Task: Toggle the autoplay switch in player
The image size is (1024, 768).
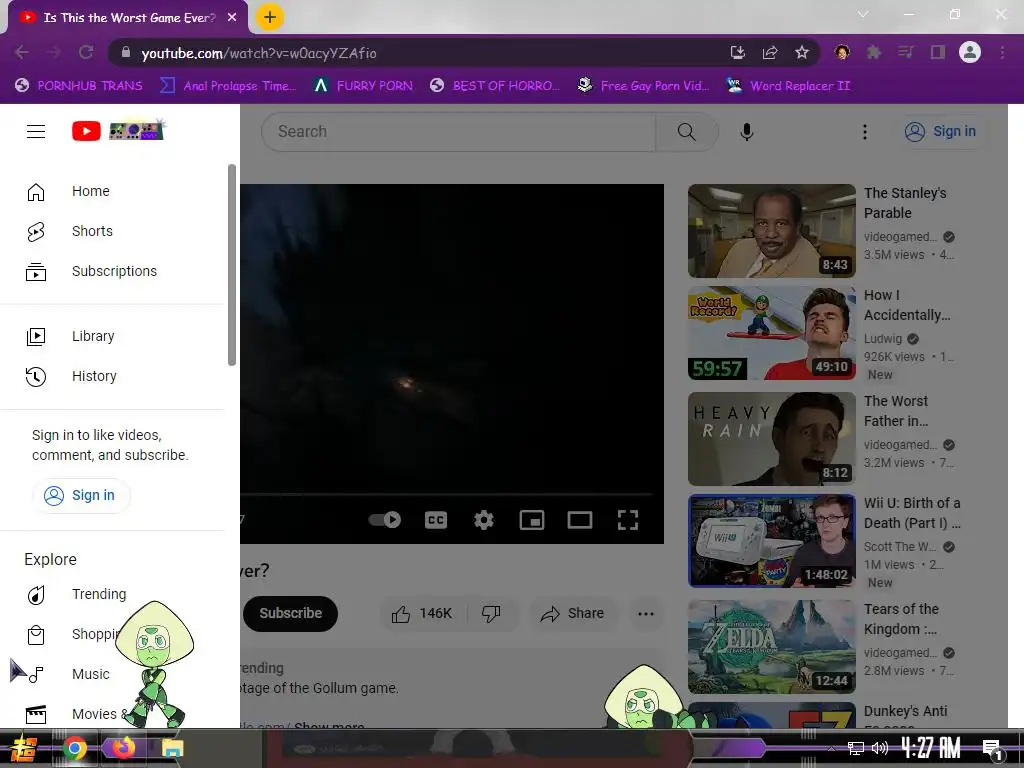Action: tap(385, 520)
